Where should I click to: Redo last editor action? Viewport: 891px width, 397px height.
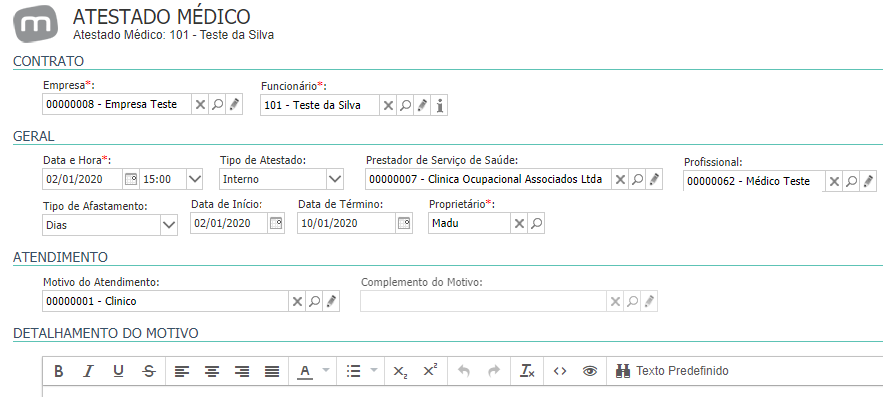click(x=494, y=371)
